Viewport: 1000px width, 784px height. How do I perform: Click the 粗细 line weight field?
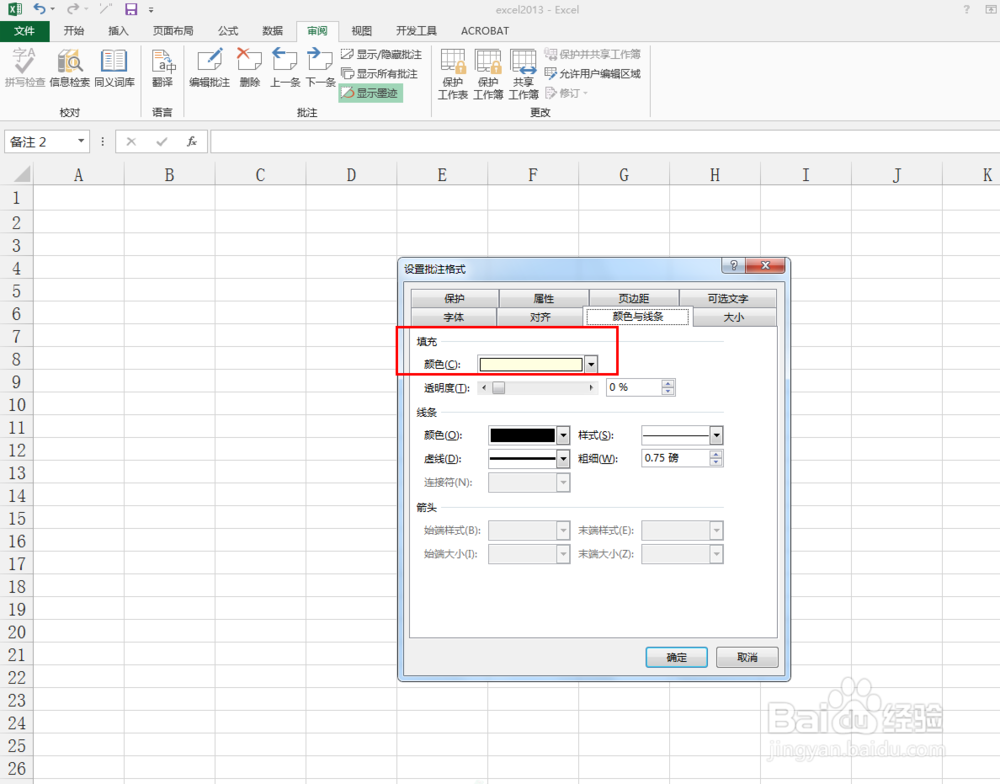coord(675,458)
